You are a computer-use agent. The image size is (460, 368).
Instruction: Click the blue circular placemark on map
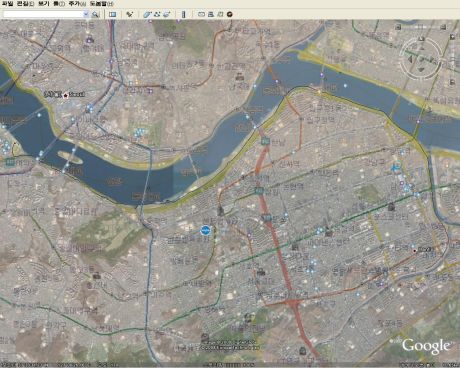click(206, 230)
